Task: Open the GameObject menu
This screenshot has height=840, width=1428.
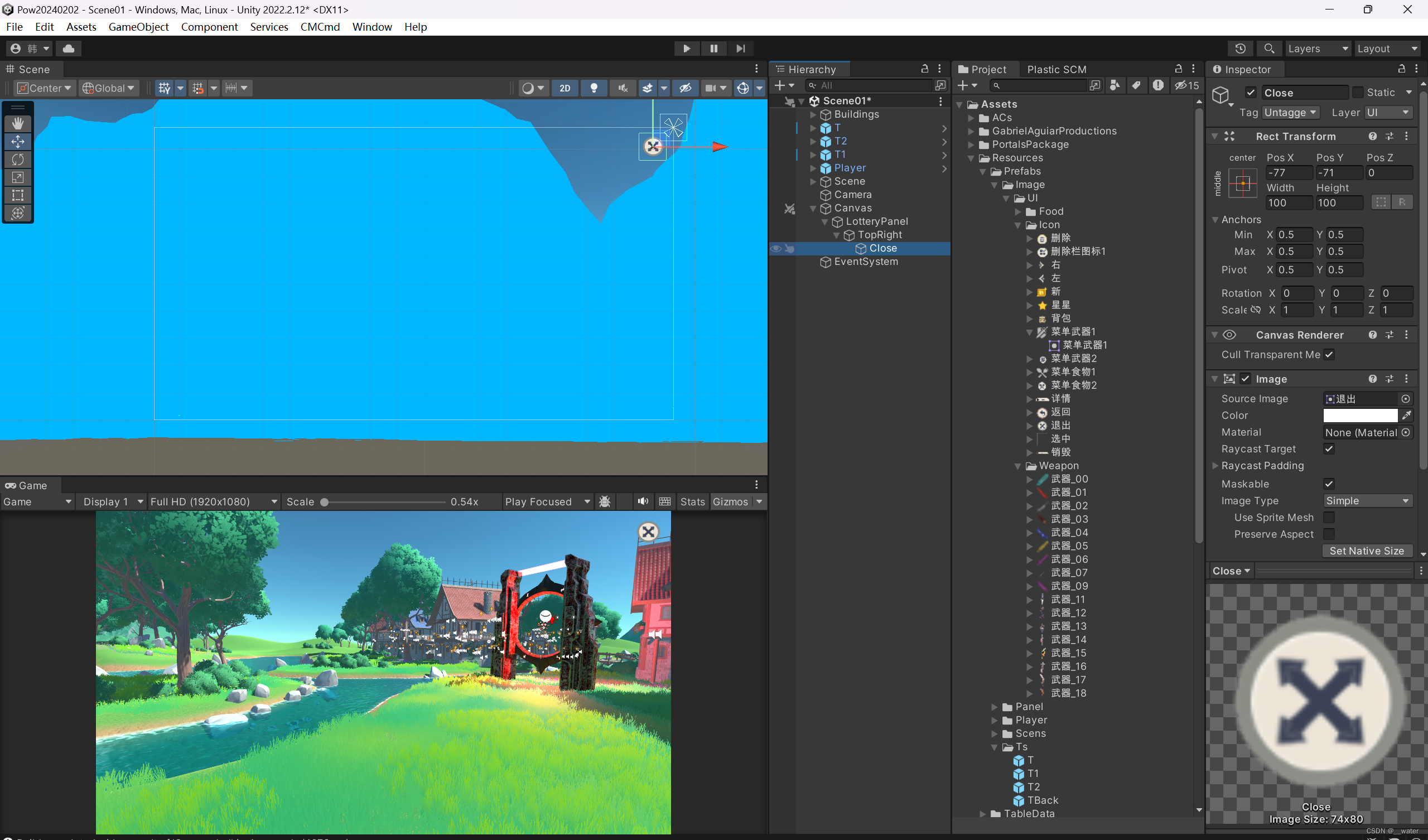Action: (x=138, y=27)
